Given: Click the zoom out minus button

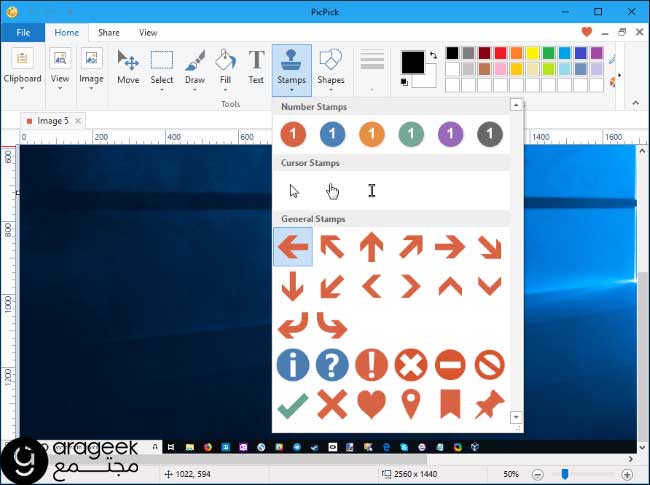Looking at the screenshot, I should pos(537,474).
